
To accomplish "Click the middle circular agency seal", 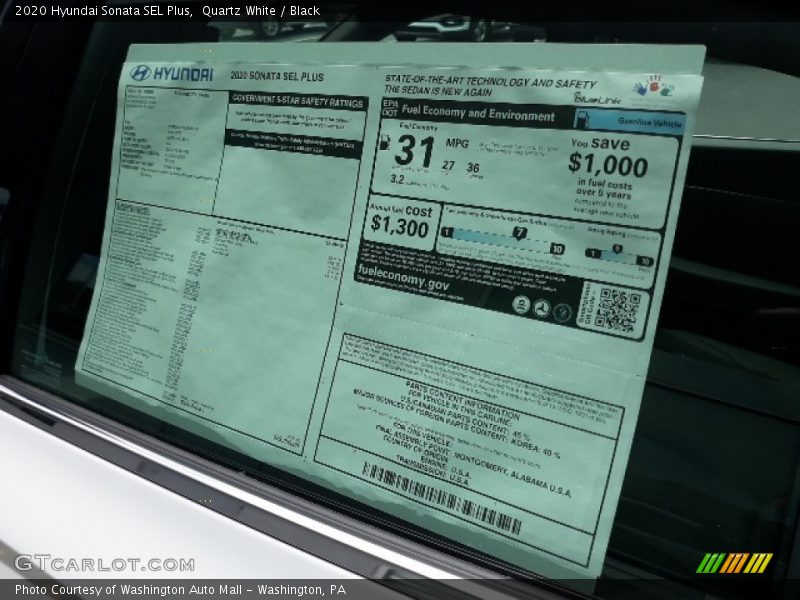I will coord(541,308).
